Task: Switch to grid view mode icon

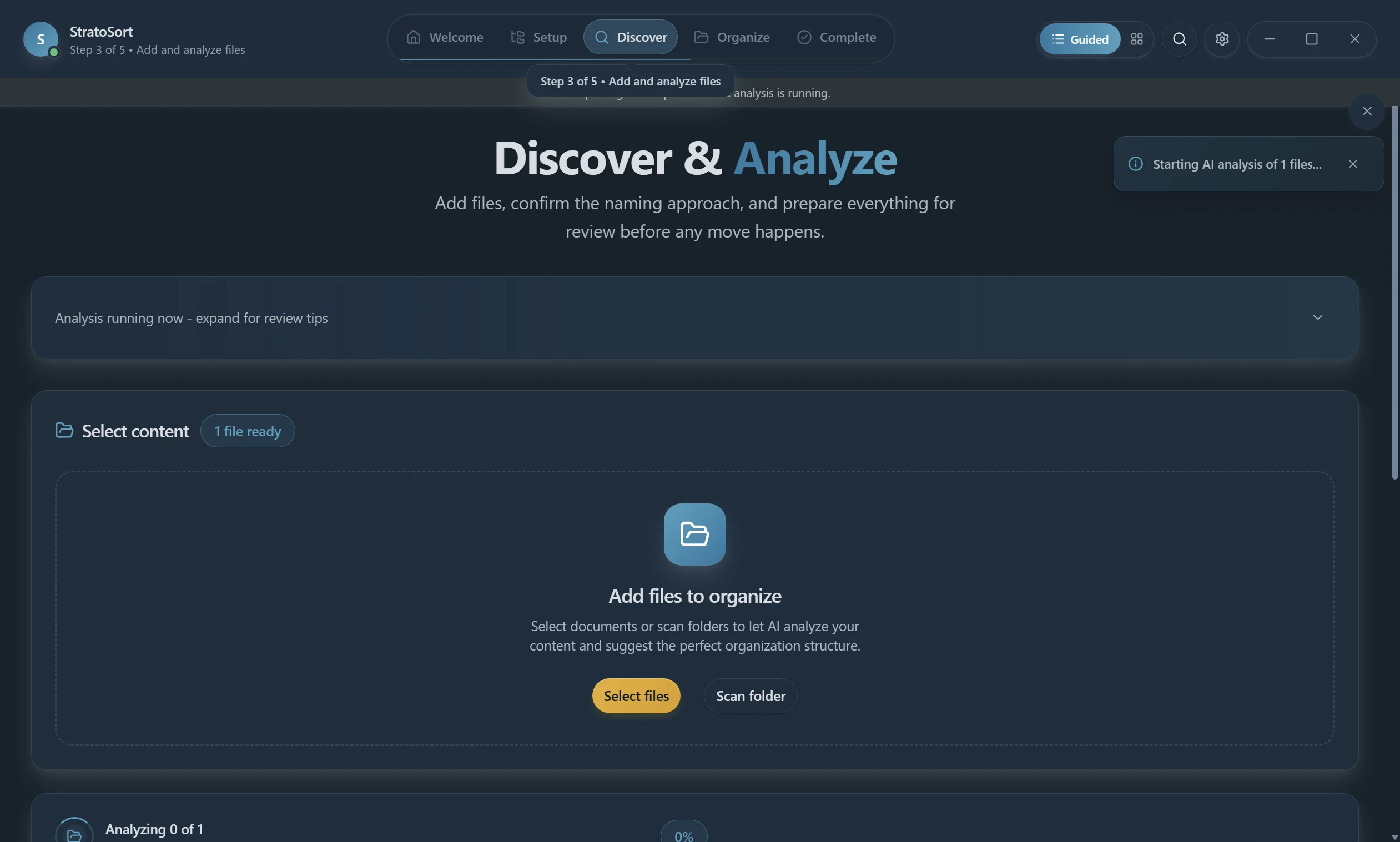Action: point(1137,39)
